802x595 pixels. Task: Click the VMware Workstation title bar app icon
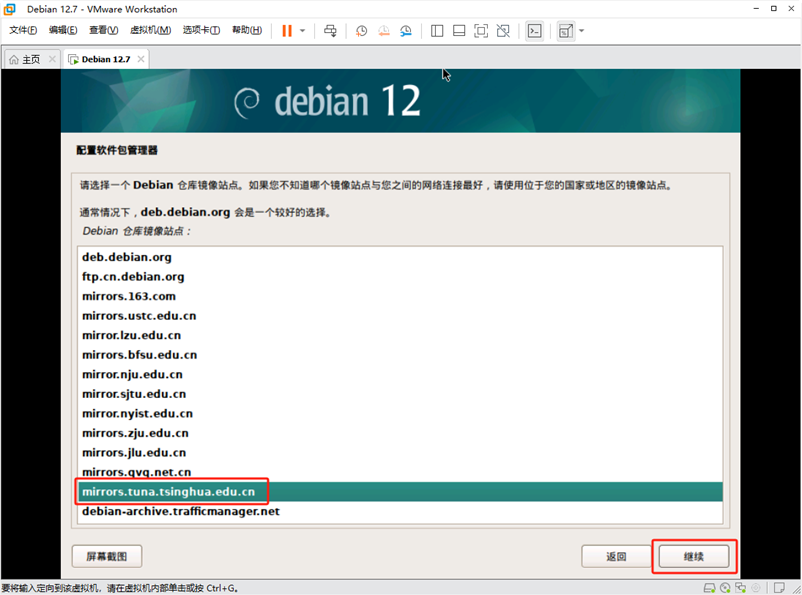(x=10, y=9)
